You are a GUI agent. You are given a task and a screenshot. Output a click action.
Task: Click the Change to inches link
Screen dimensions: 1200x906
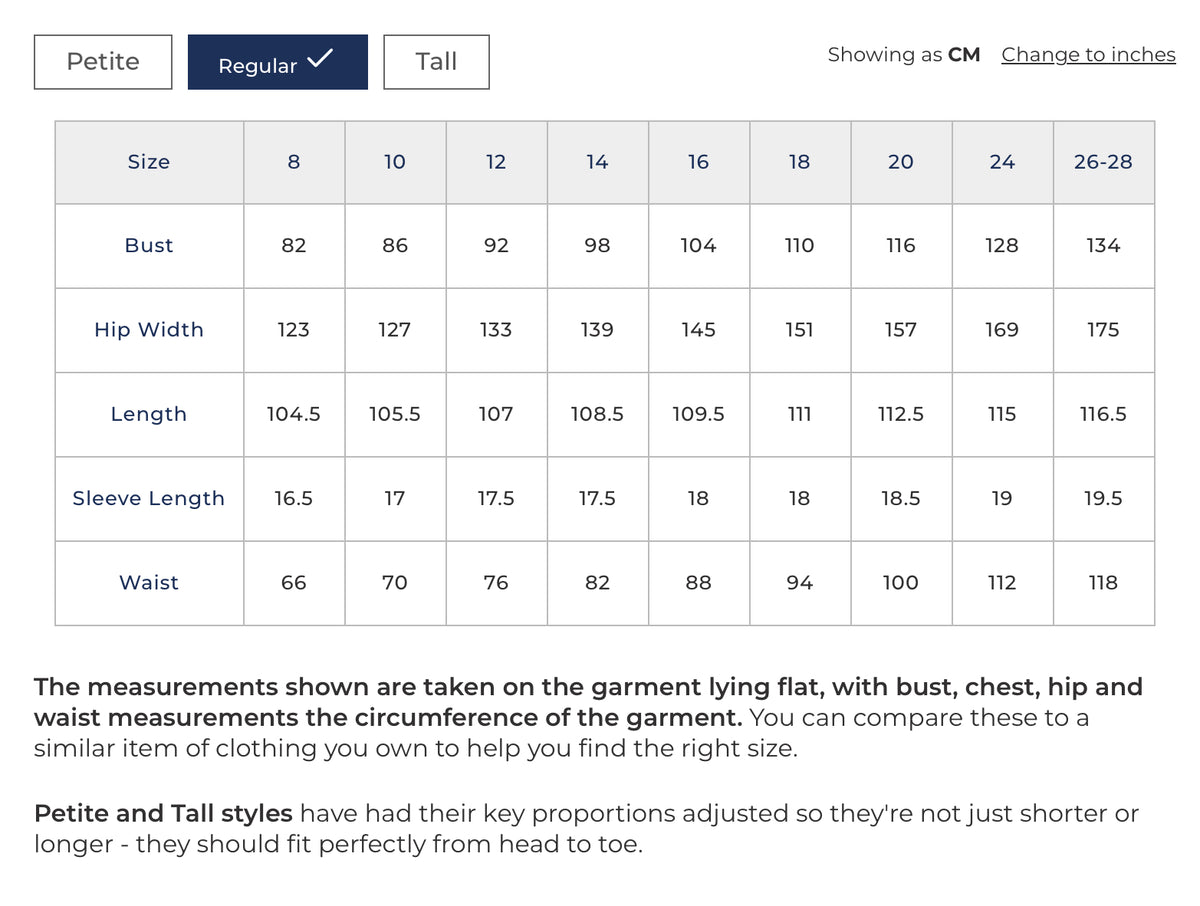(1088, 55)
